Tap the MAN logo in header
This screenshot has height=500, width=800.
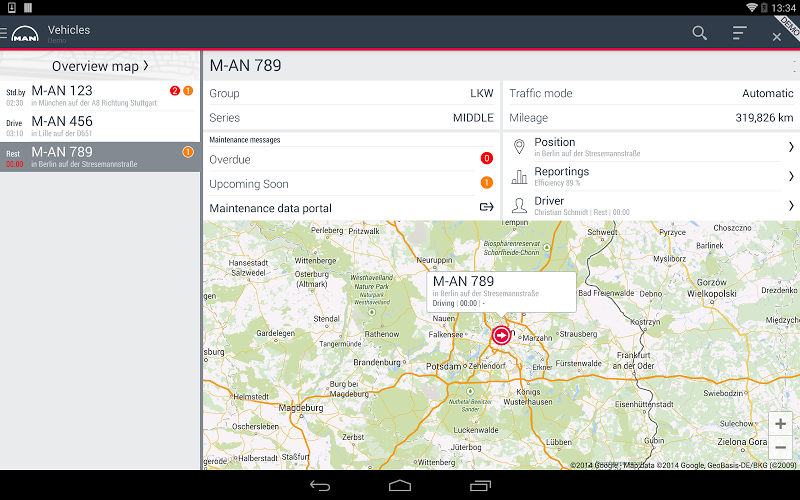[25, 34]
